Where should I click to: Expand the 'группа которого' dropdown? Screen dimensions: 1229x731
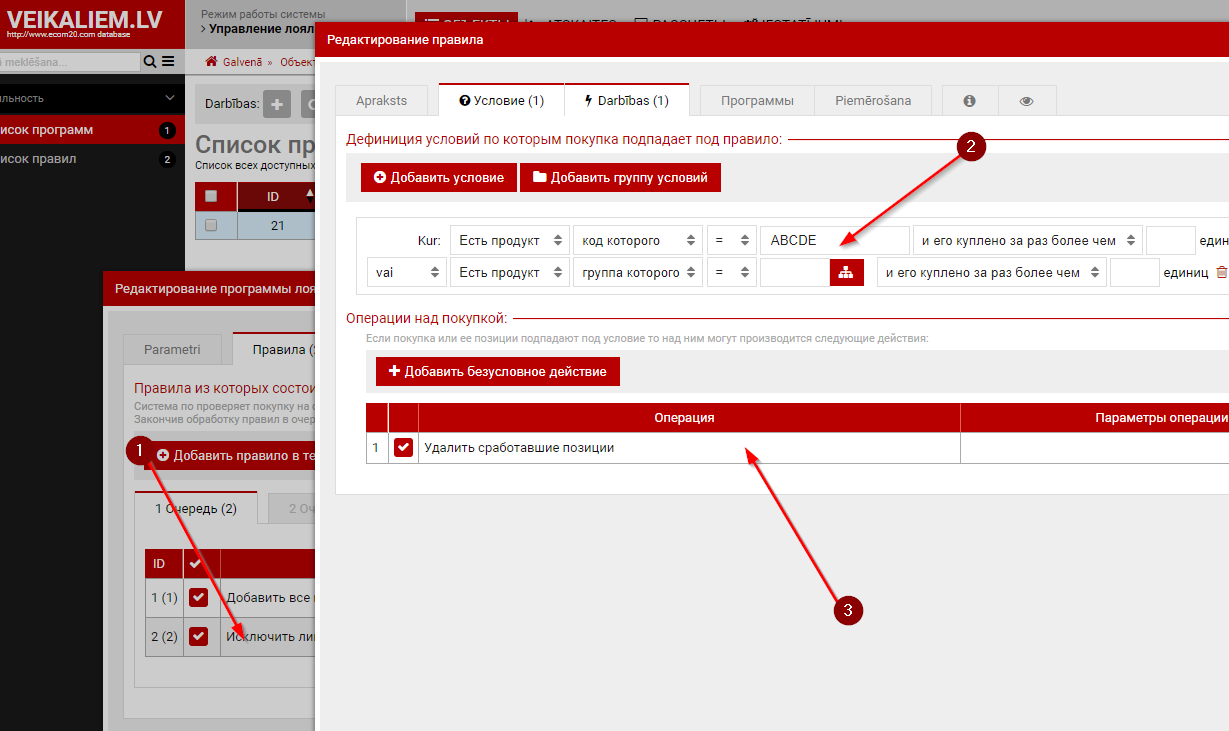637,273
